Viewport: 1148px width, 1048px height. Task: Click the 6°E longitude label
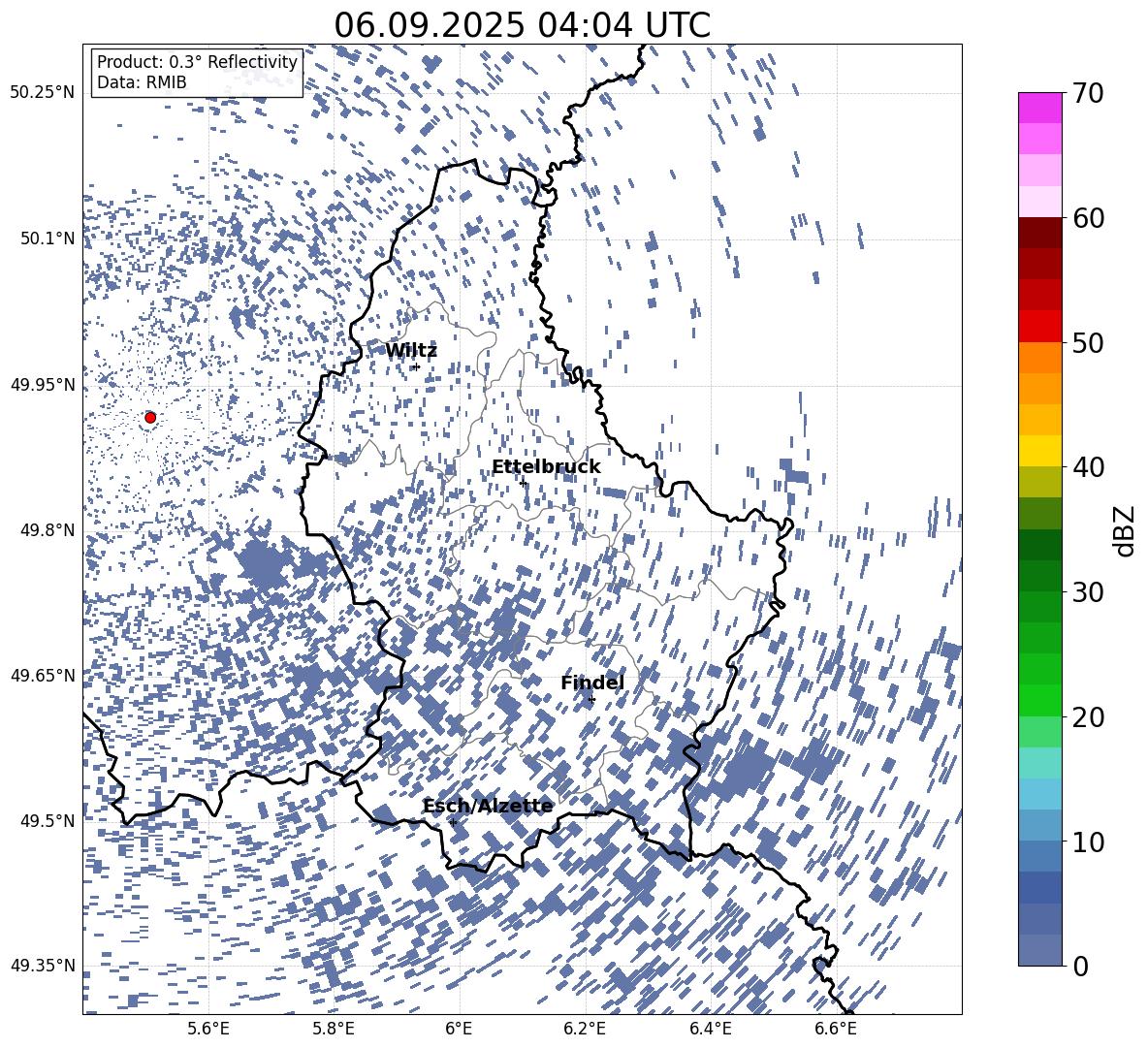[459, 1030]
